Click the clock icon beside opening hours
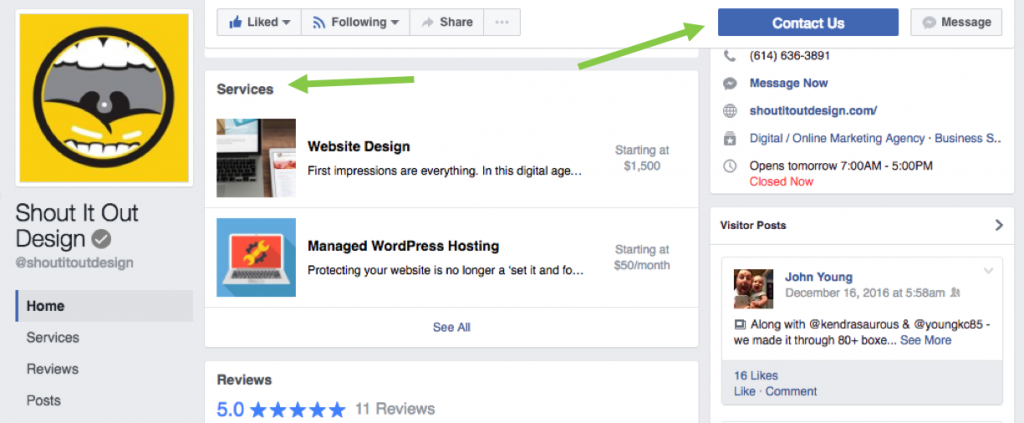This screenshot has height=423, width=1024. pos(730,166)
